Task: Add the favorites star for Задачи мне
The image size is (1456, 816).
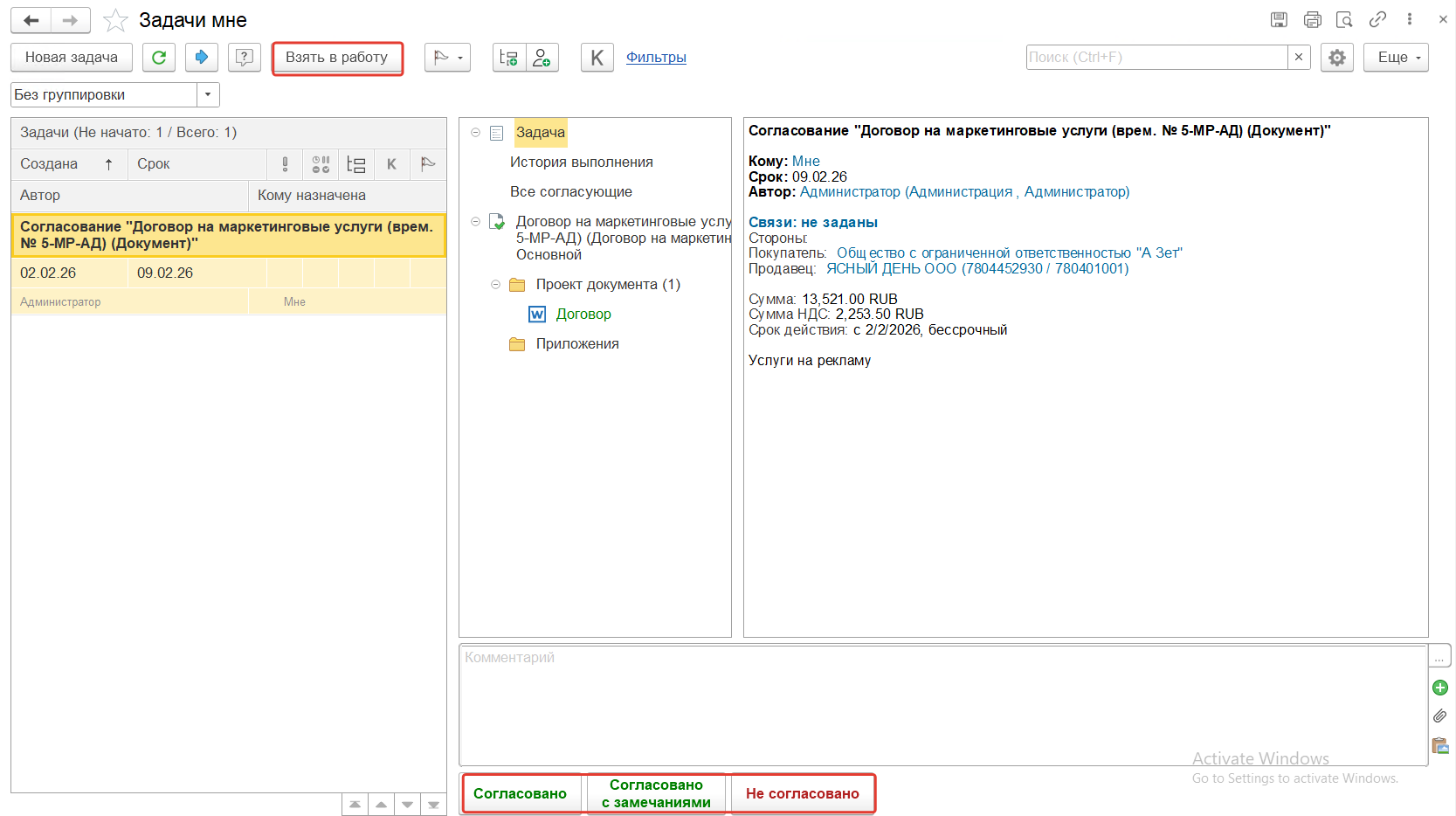Action: pyautogui.click(x=115, y=20)
